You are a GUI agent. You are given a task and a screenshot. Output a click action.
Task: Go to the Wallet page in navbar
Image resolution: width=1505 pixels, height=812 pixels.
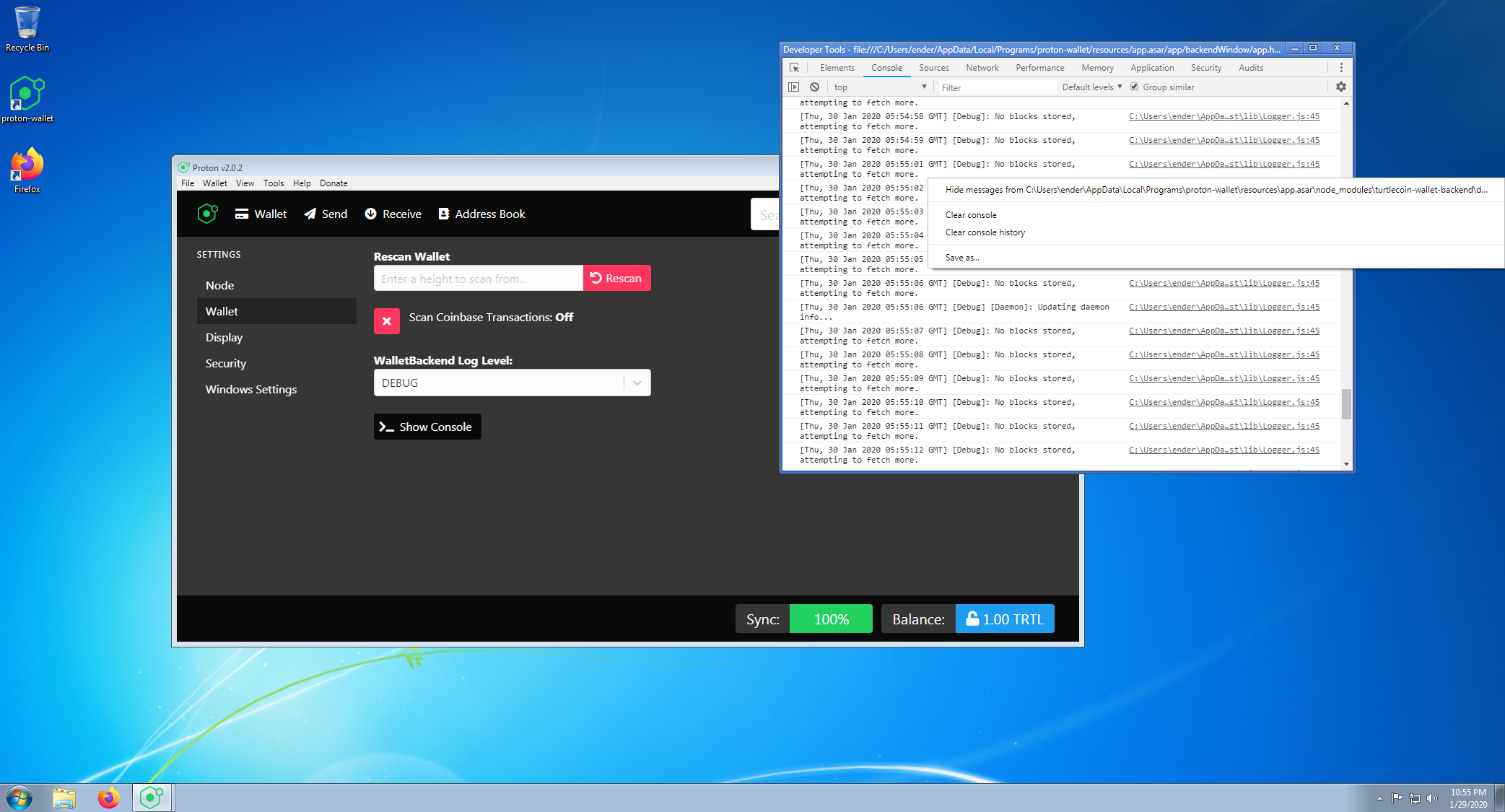pos(261,214)
